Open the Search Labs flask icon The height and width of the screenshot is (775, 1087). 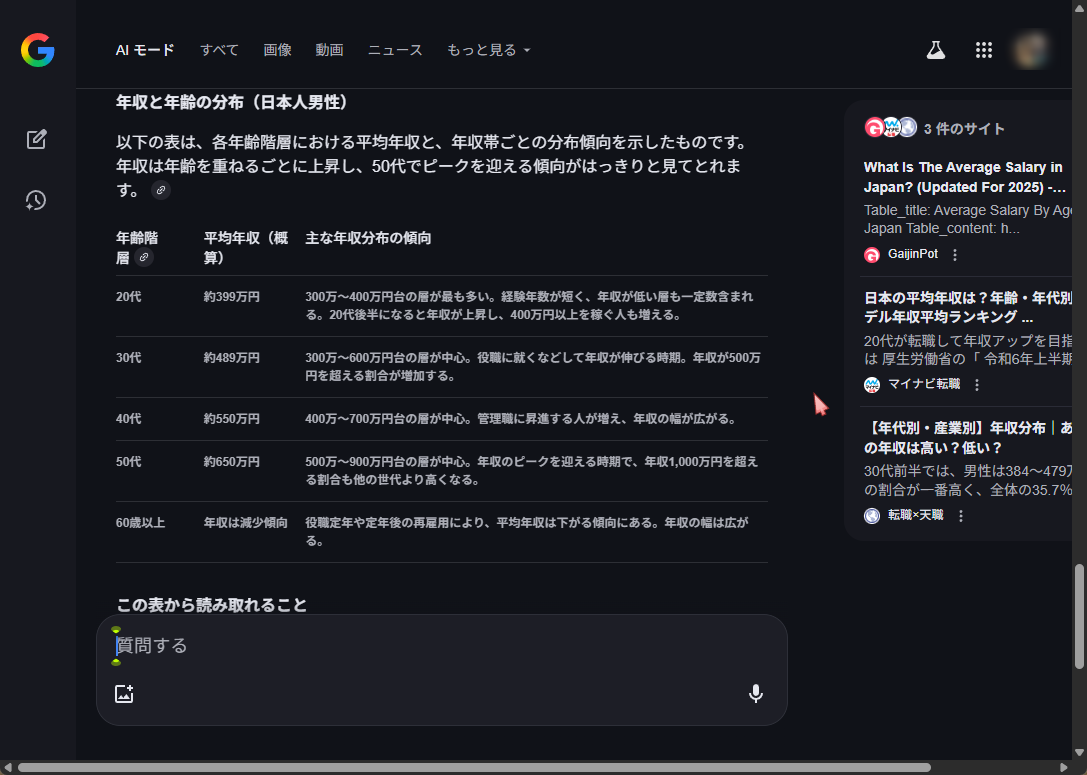[935, 50]
